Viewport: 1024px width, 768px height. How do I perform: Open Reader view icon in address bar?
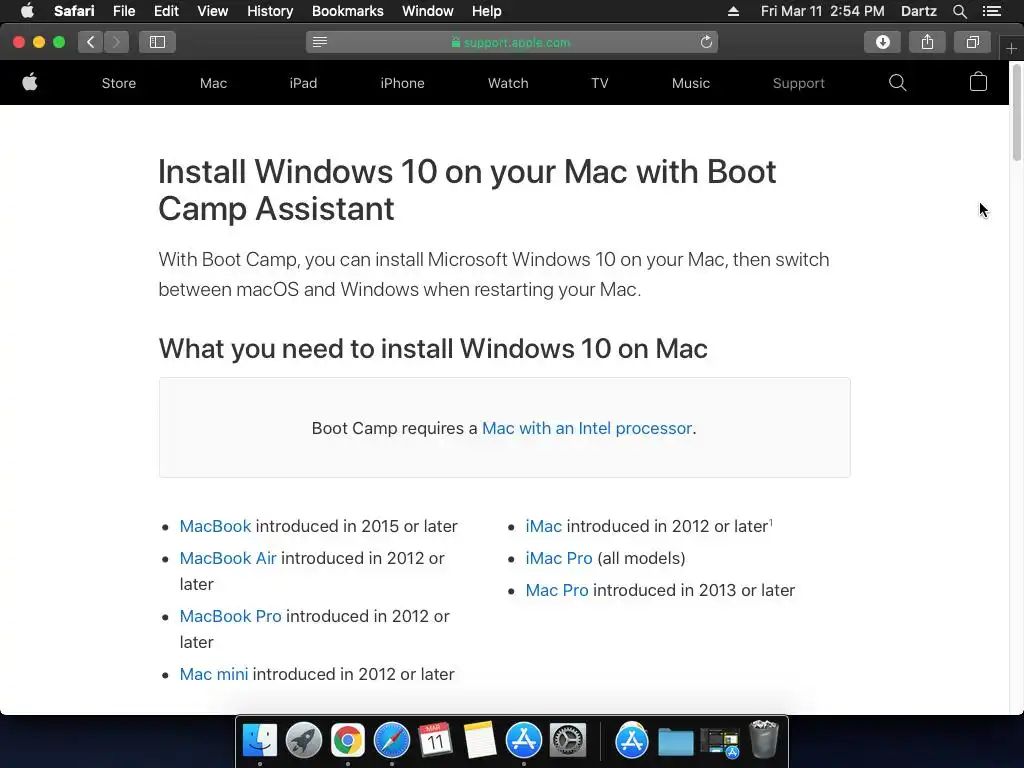point(319,42)
